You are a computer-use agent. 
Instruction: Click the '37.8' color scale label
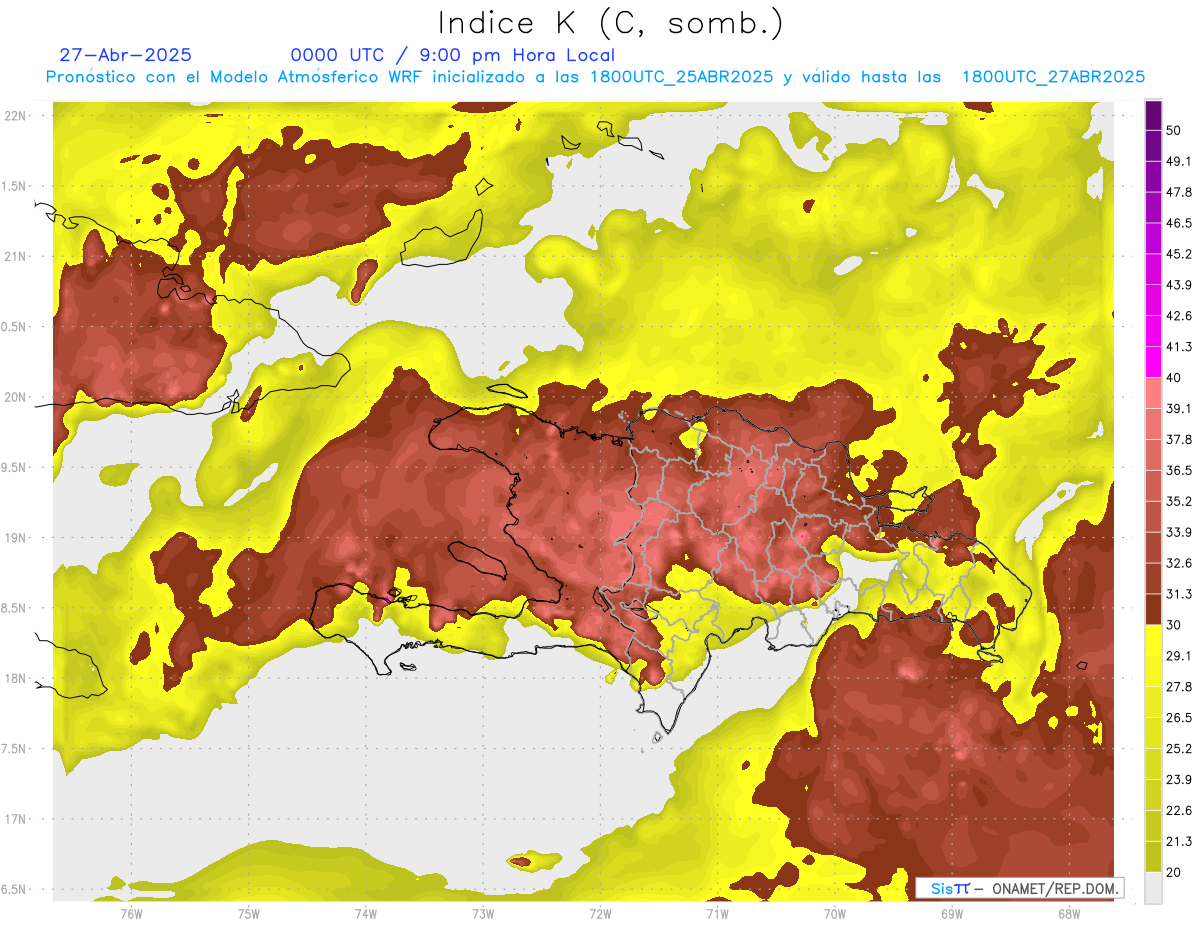point(1180,440)
